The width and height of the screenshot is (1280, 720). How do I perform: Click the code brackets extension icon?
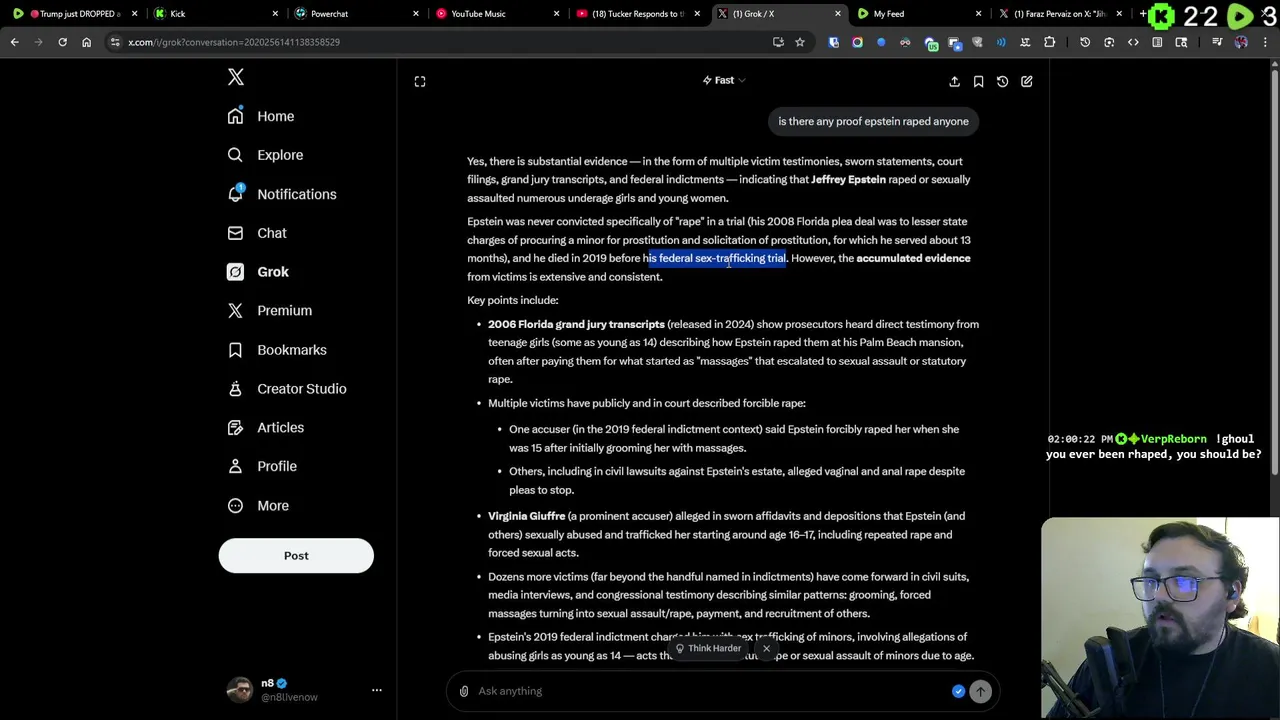click(1133, 42)
